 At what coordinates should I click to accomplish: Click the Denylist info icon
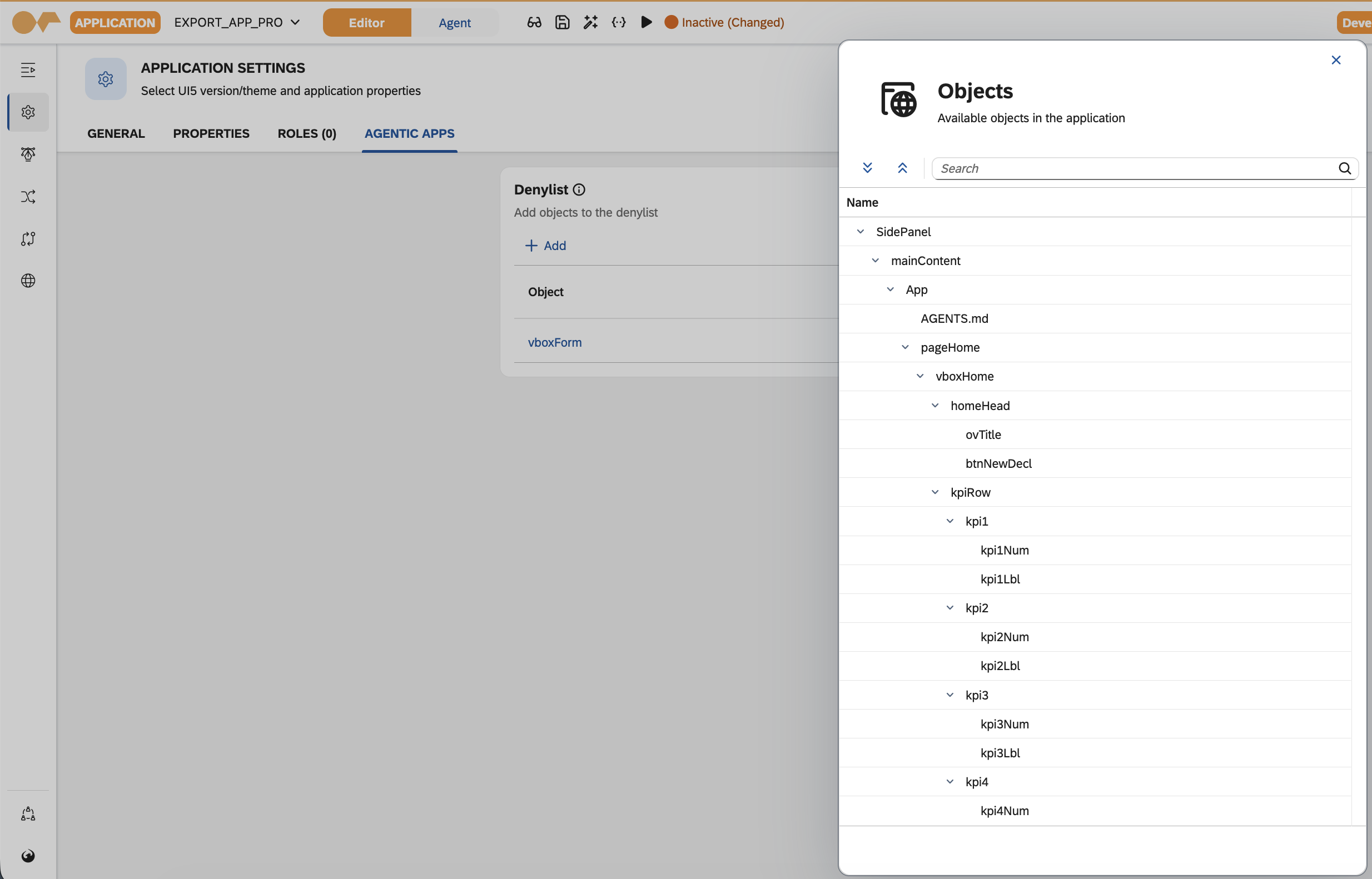pos(578,189)
